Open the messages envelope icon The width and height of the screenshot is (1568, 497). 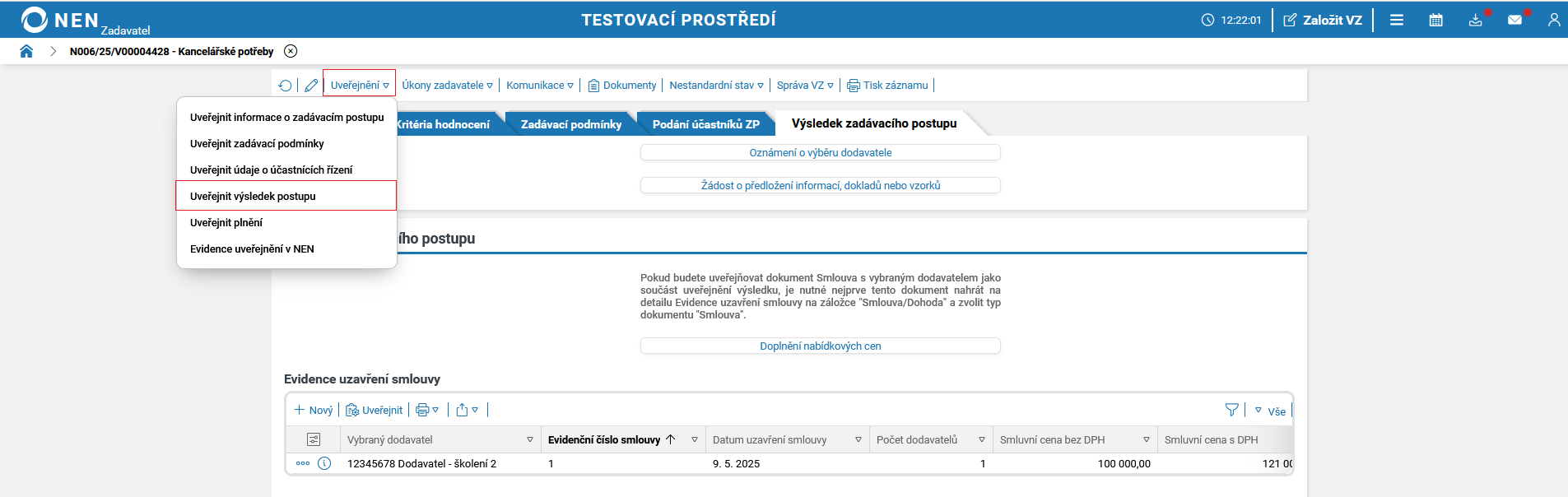coord(1515,20)
